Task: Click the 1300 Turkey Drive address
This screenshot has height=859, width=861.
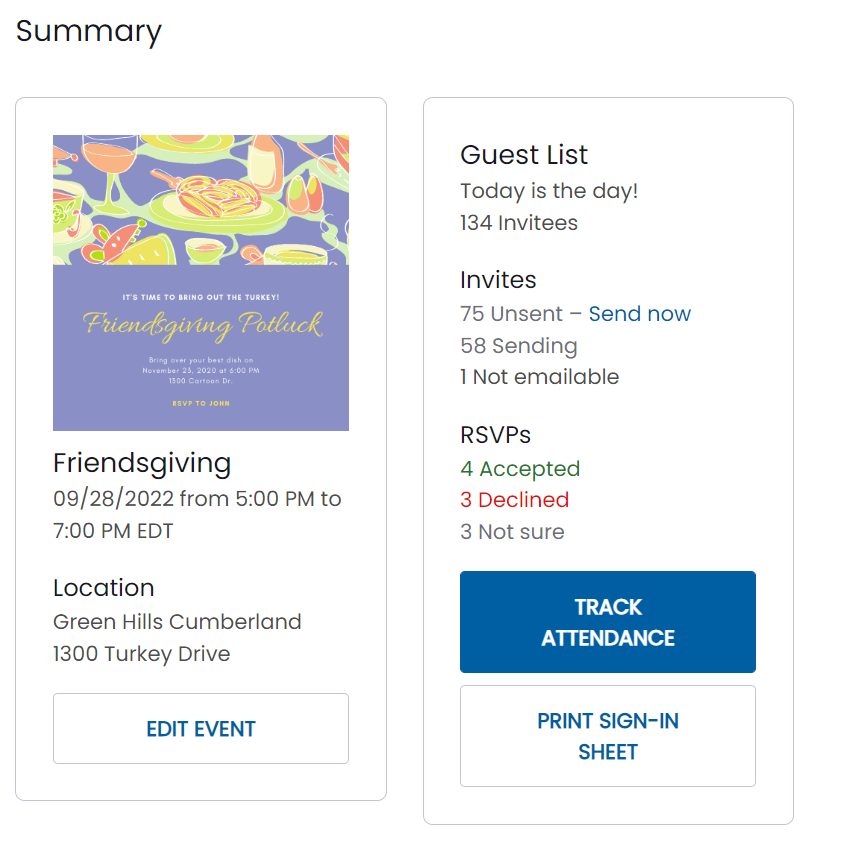Action: pyautogui.click(x=142, y=654)
